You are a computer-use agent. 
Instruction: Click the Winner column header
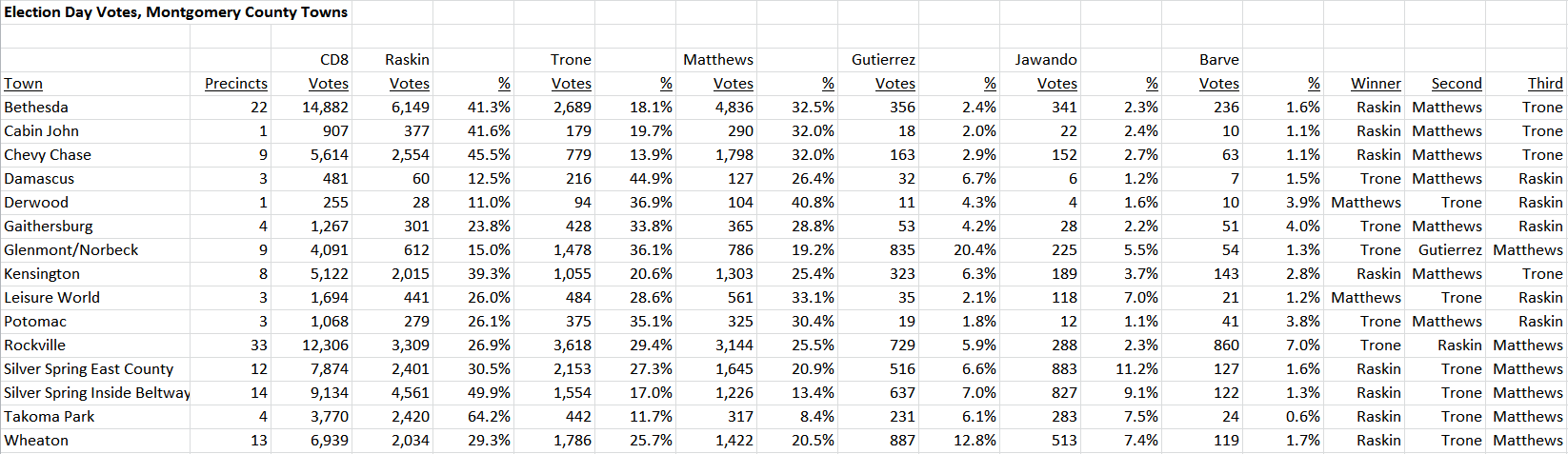point(1364,84)
